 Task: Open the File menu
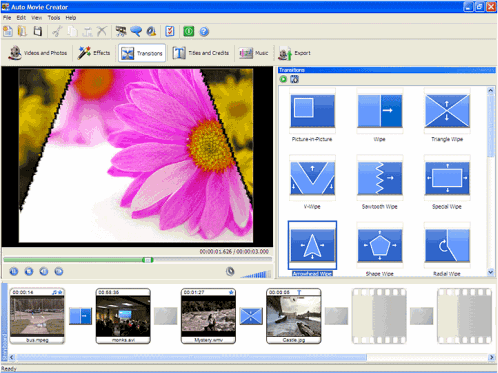coord(7,18)
